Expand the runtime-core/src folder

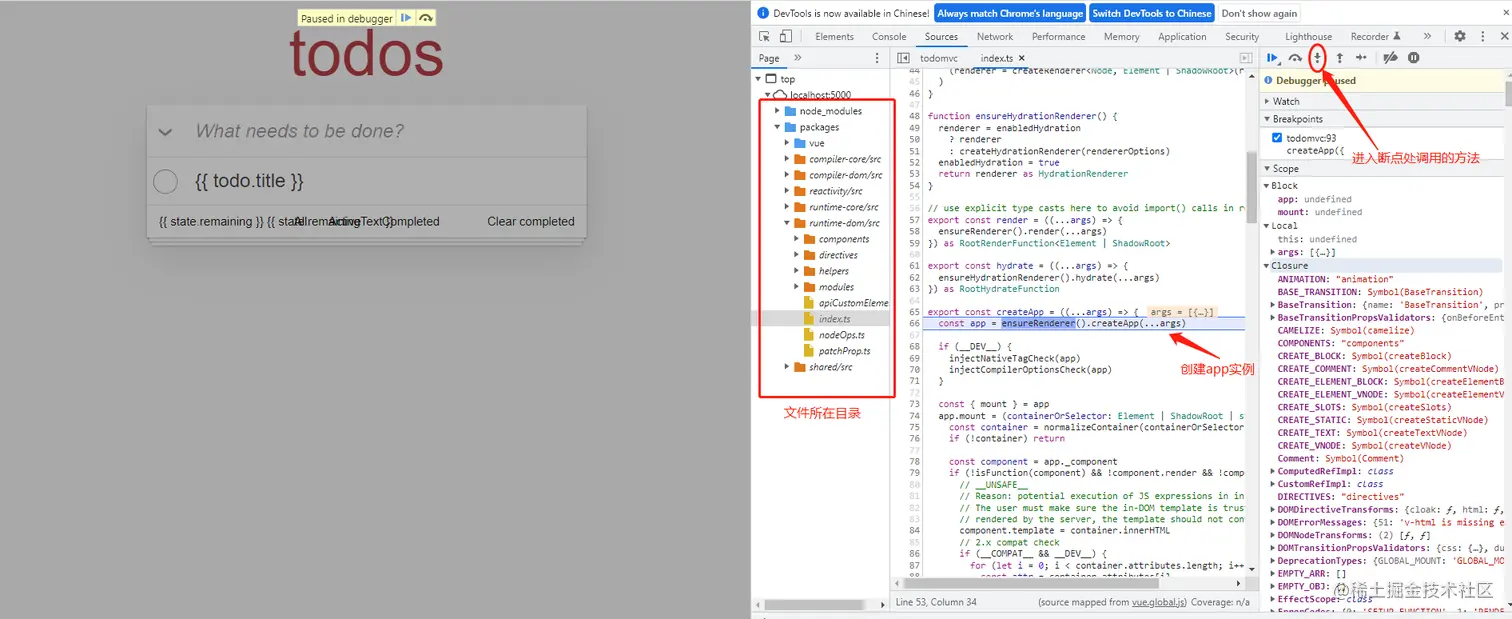click(x=788, y=207)
